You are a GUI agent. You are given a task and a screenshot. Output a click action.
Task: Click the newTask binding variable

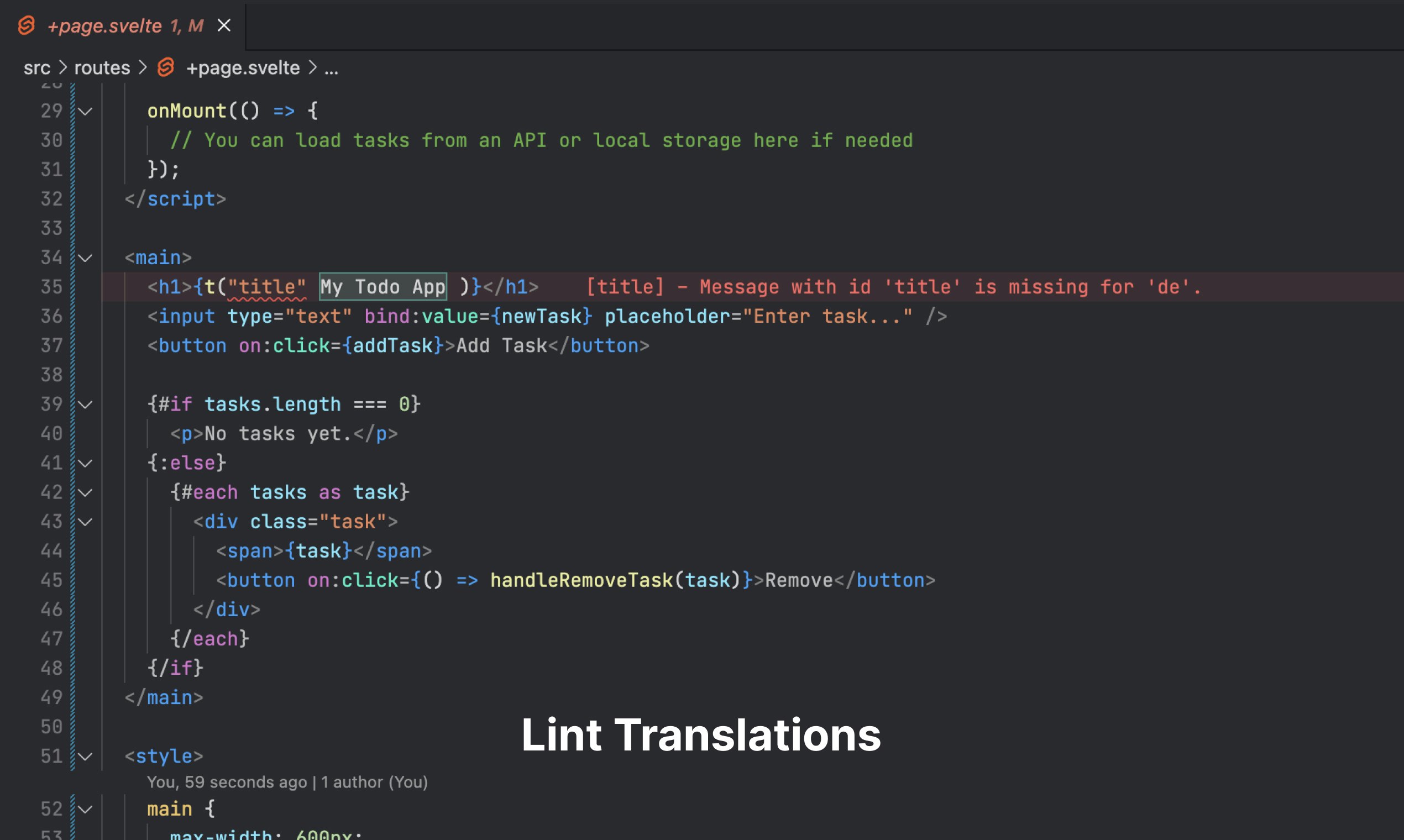tap(541, 317)
